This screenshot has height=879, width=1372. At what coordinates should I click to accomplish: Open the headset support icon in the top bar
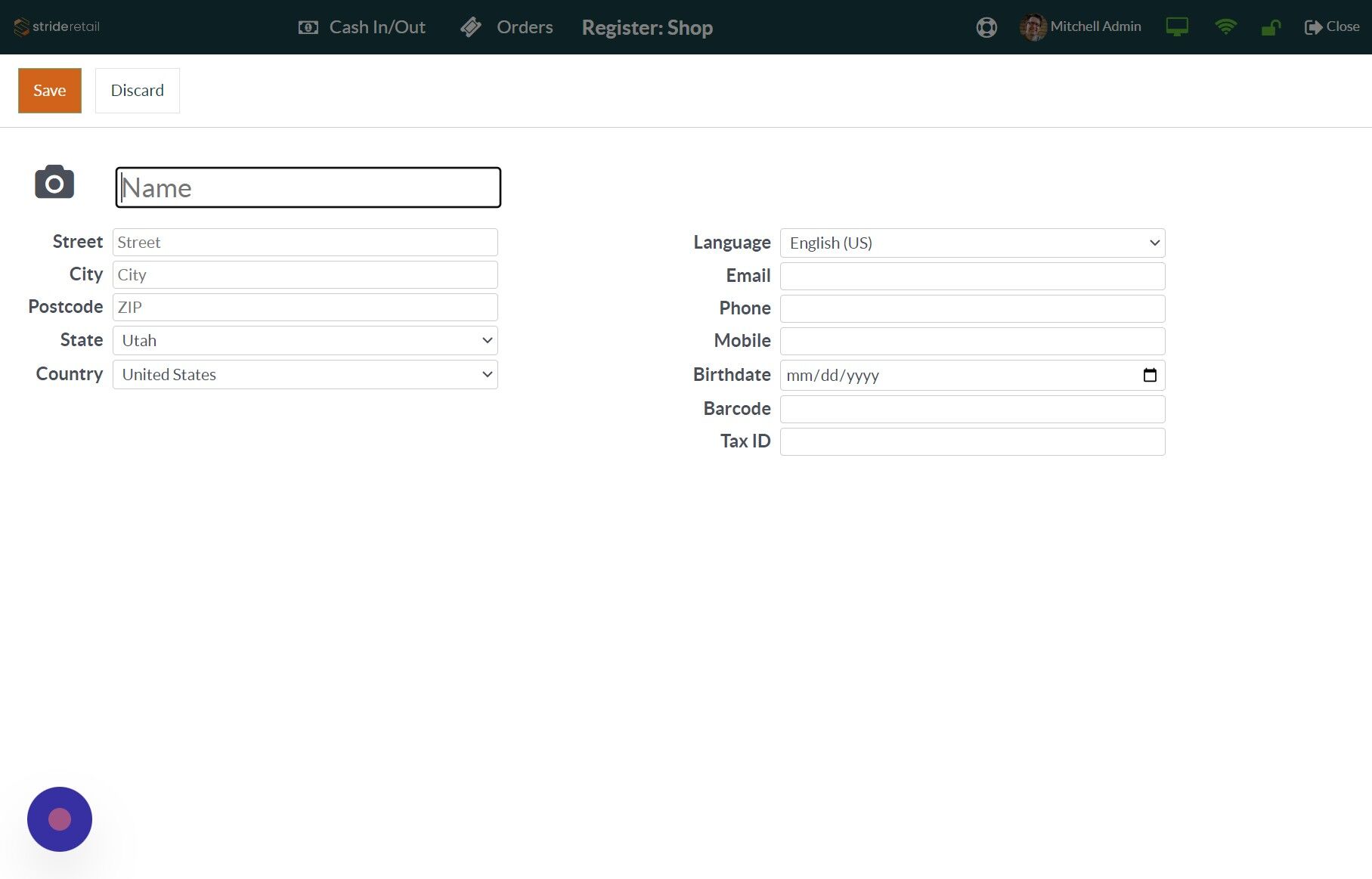click(986, 26)
